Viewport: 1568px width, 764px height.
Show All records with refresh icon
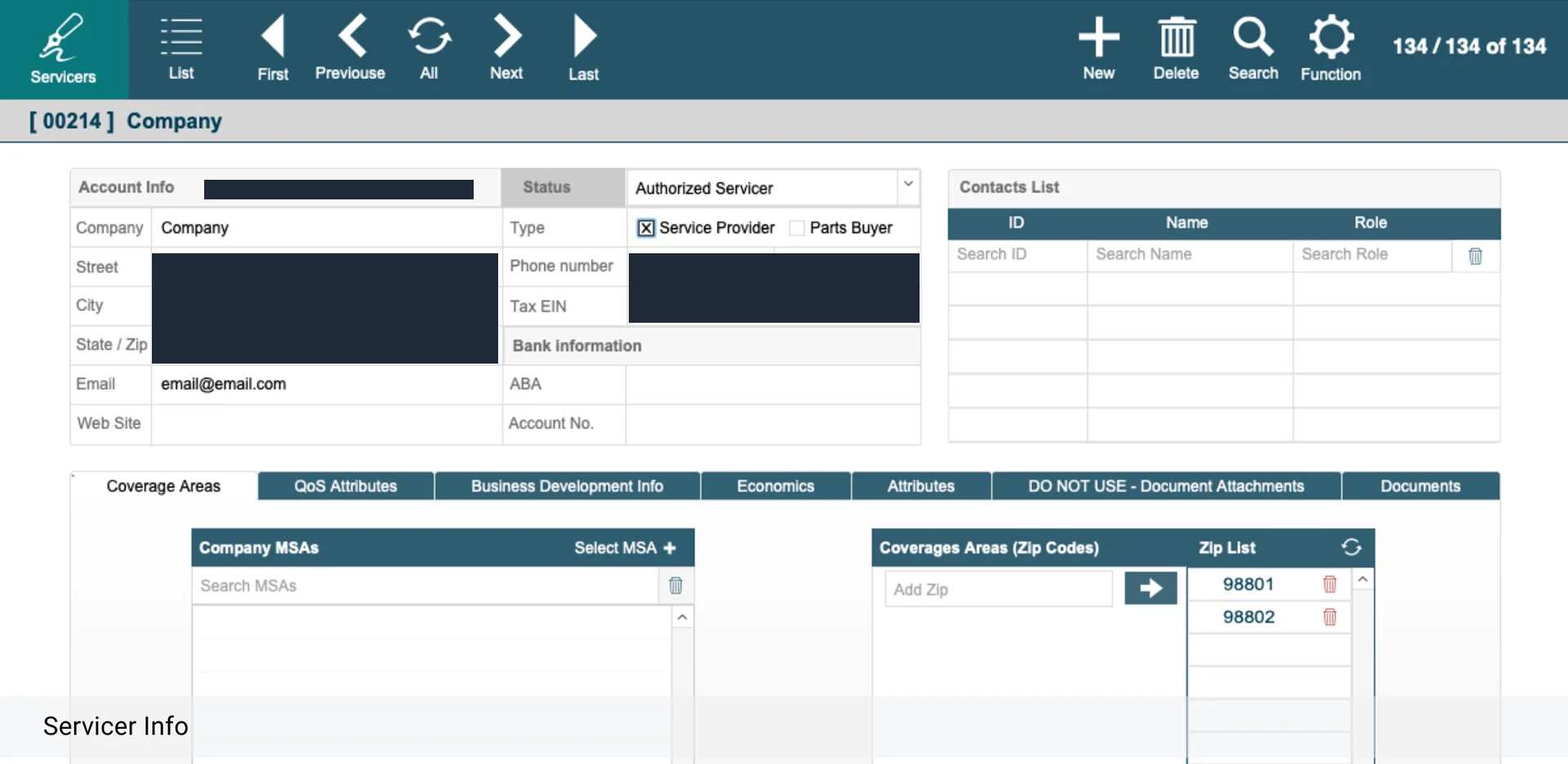(x=430, y=50)
